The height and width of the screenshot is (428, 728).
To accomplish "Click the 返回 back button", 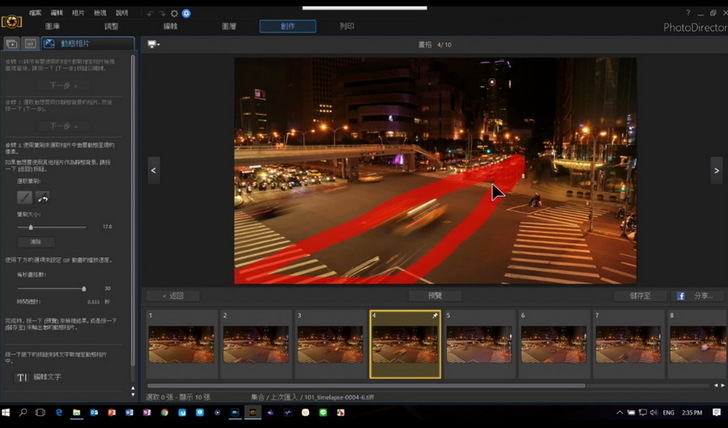I will tap(173, 296).
